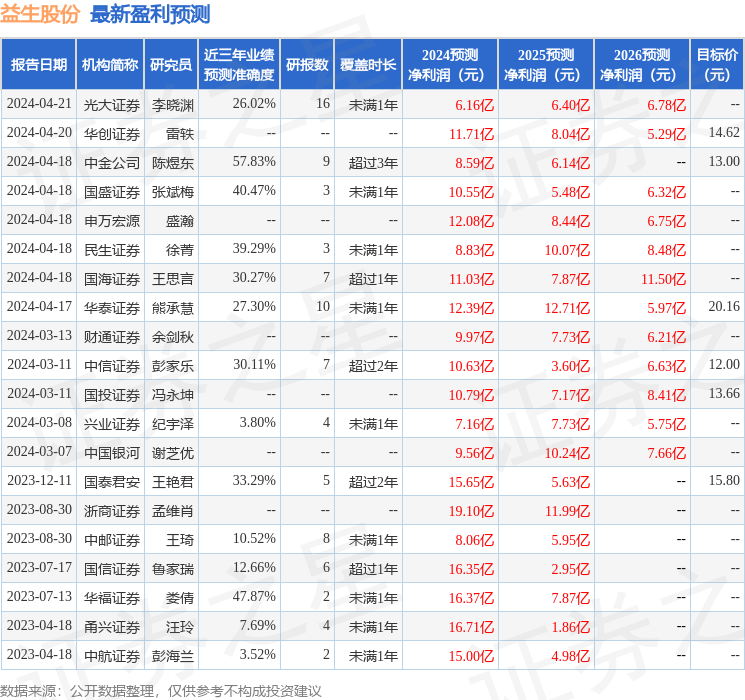Image resolution: width=745 pixels, height=700 pixels.
Task: Click analyst name 陈煜东
Action: [173, 163]
